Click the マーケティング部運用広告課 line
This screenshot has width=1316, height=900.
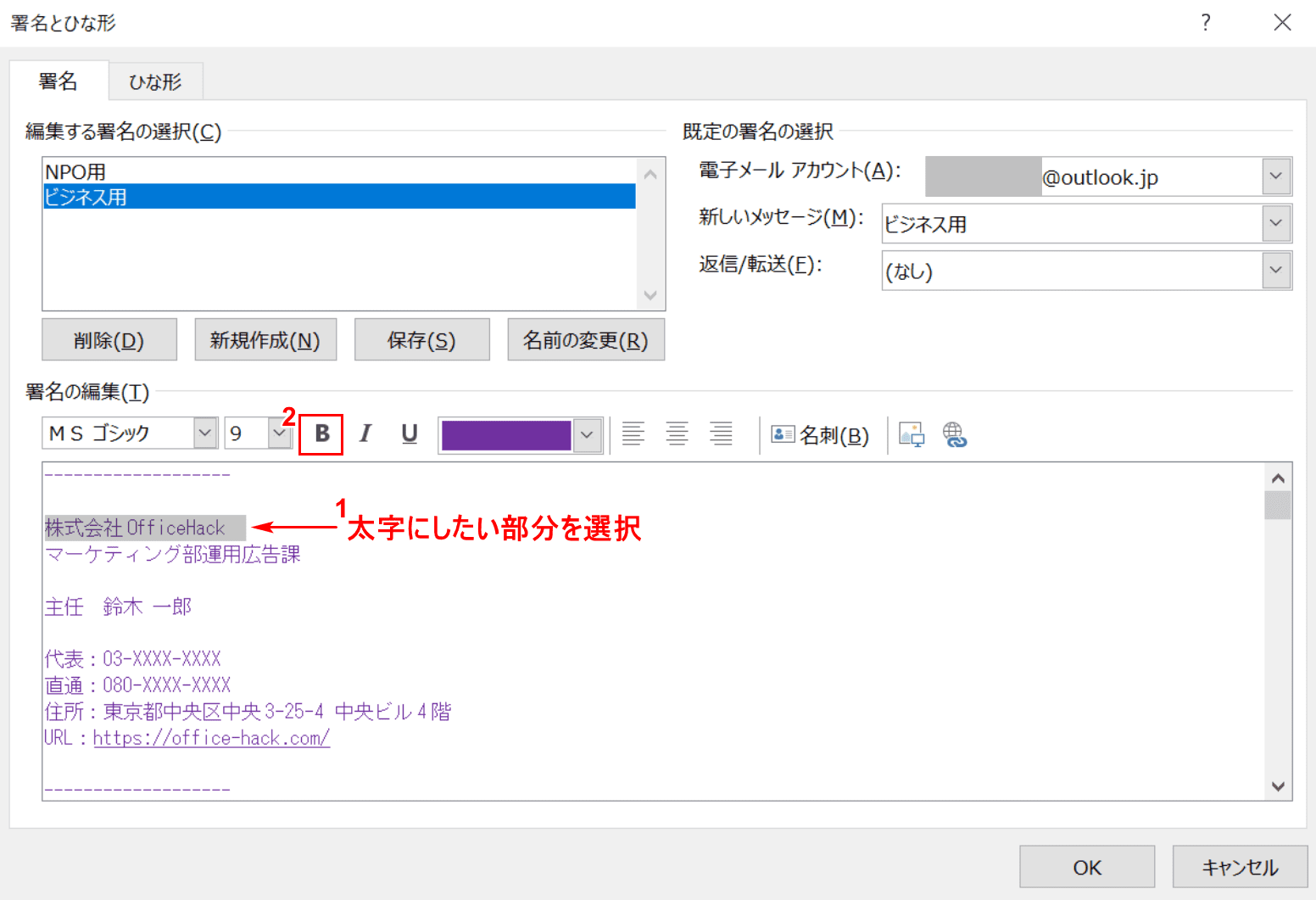[173, 554]
